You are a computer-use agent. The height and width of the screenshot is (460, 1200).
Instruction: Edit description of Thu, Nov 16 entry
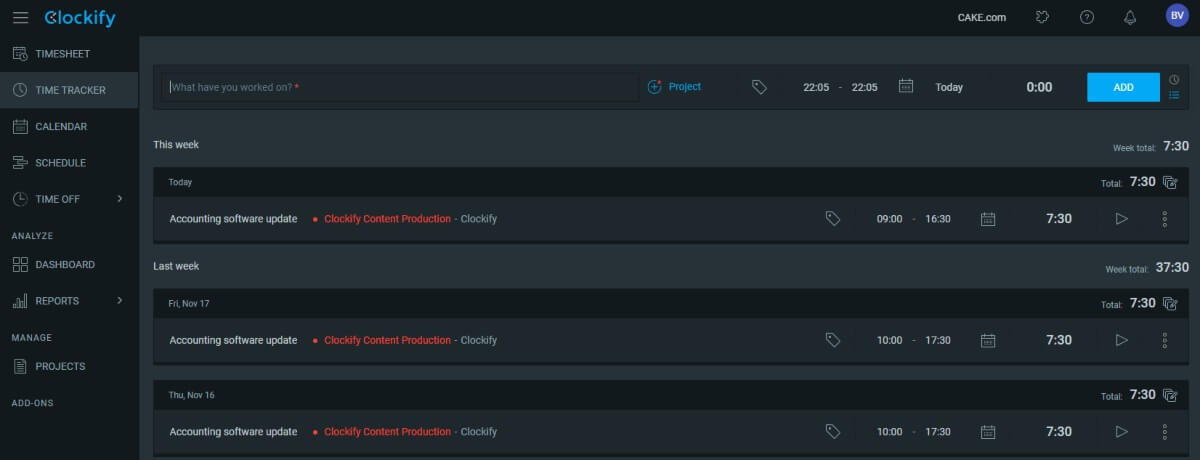[x=233, y=432]
